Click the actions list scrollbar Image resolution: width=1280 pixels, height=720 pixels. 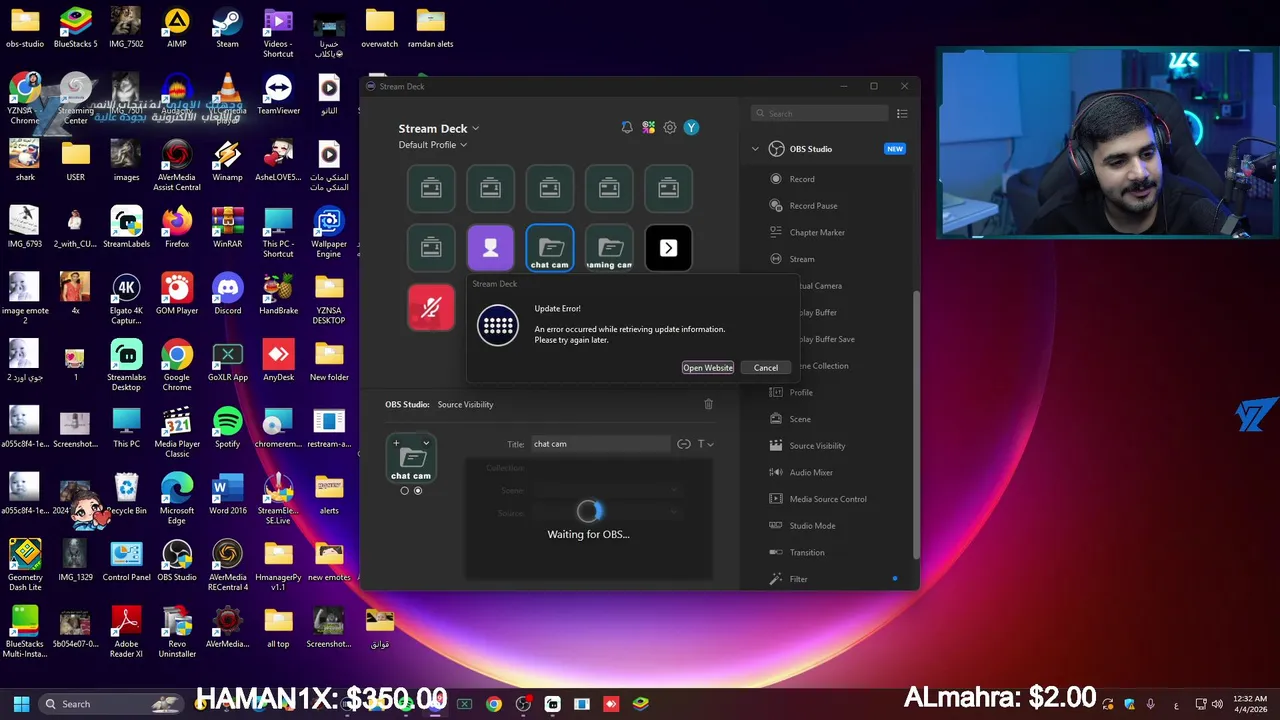coord(916,424)
